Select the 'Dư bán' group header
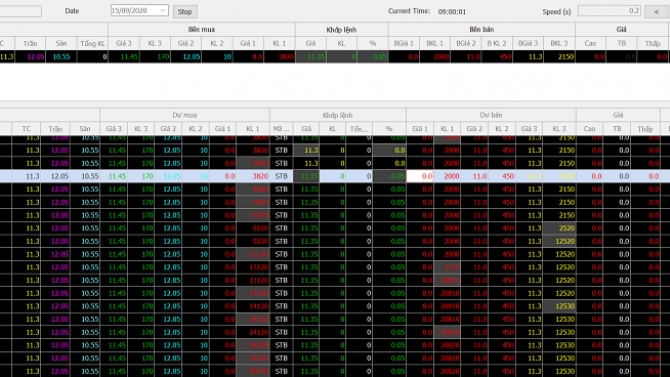The width and height of the screenshot is (670, 377). tap(491, 115)
